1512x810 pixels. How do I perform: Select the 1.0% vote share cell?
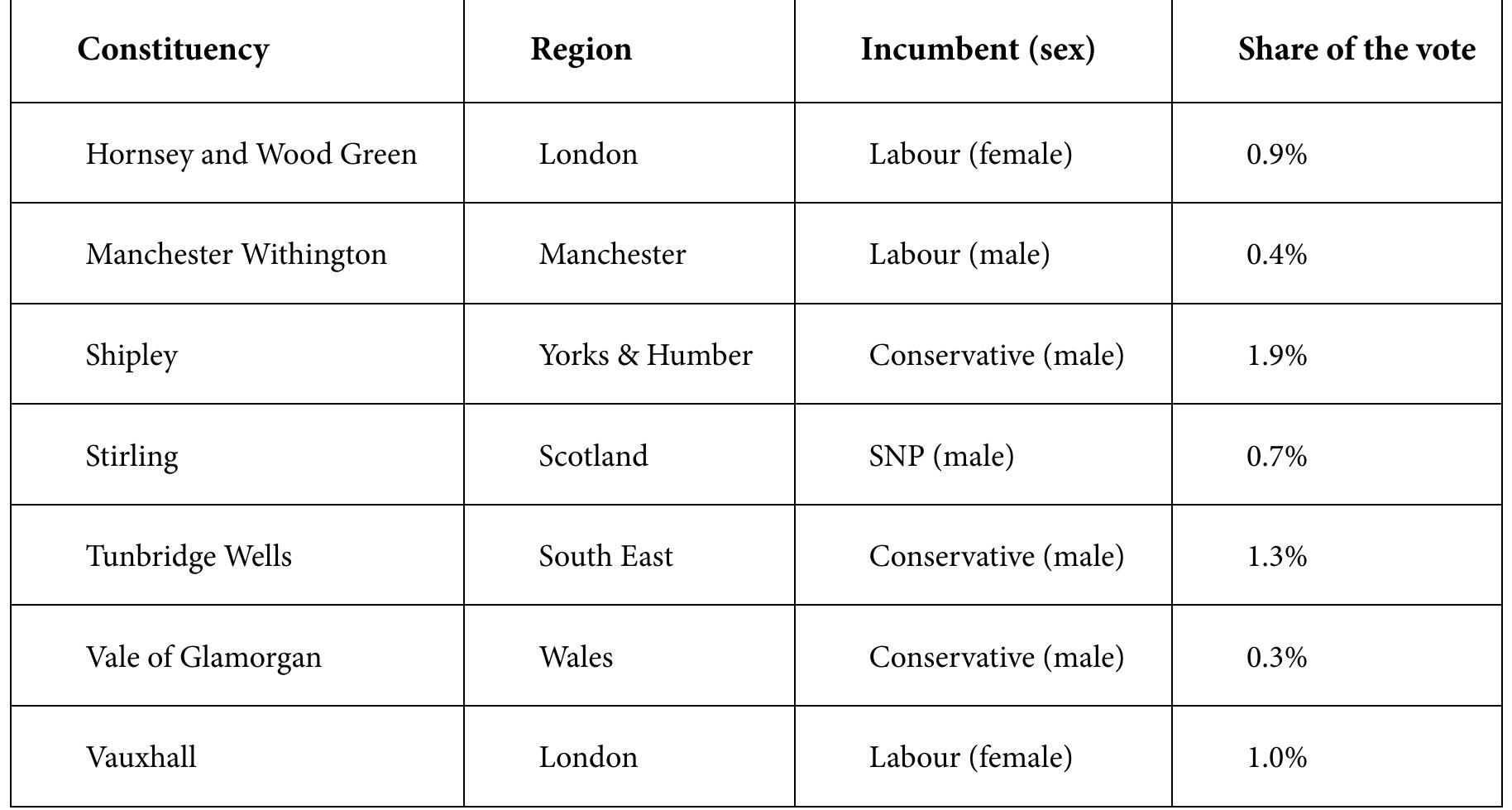(1276, 758)
